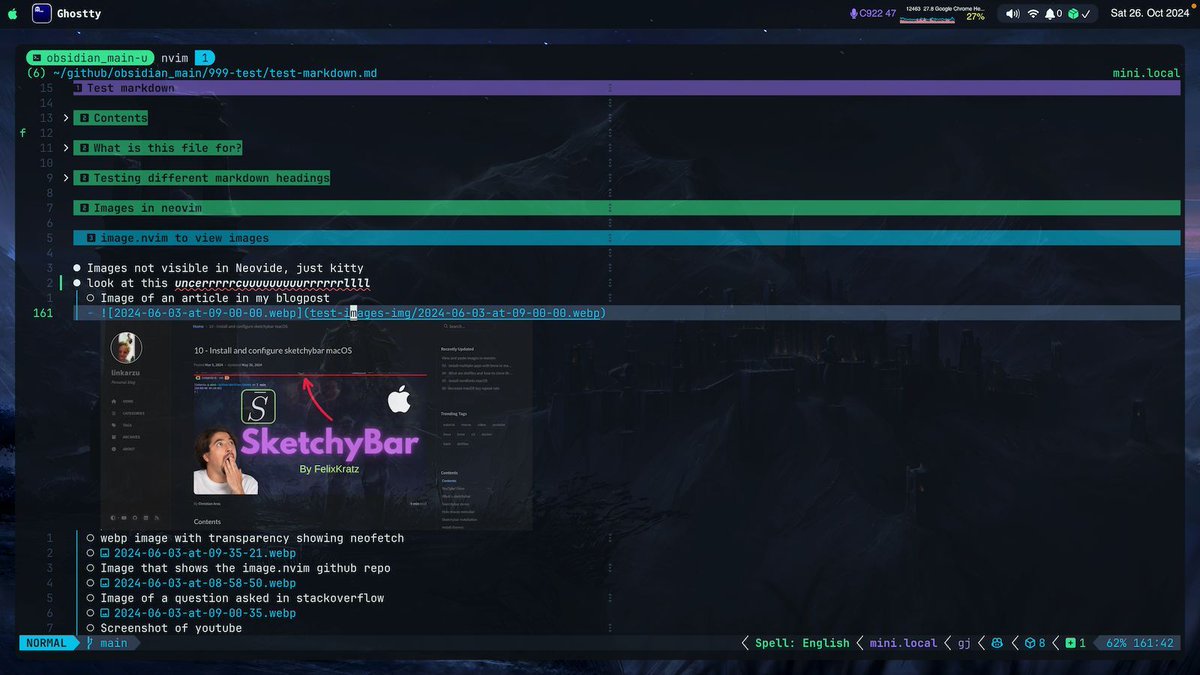Click 'Image of a question asked in stackoverflow'
The width and height of the screenshot is (1200, 675).
pyautogui.click(x=242, y=598)
